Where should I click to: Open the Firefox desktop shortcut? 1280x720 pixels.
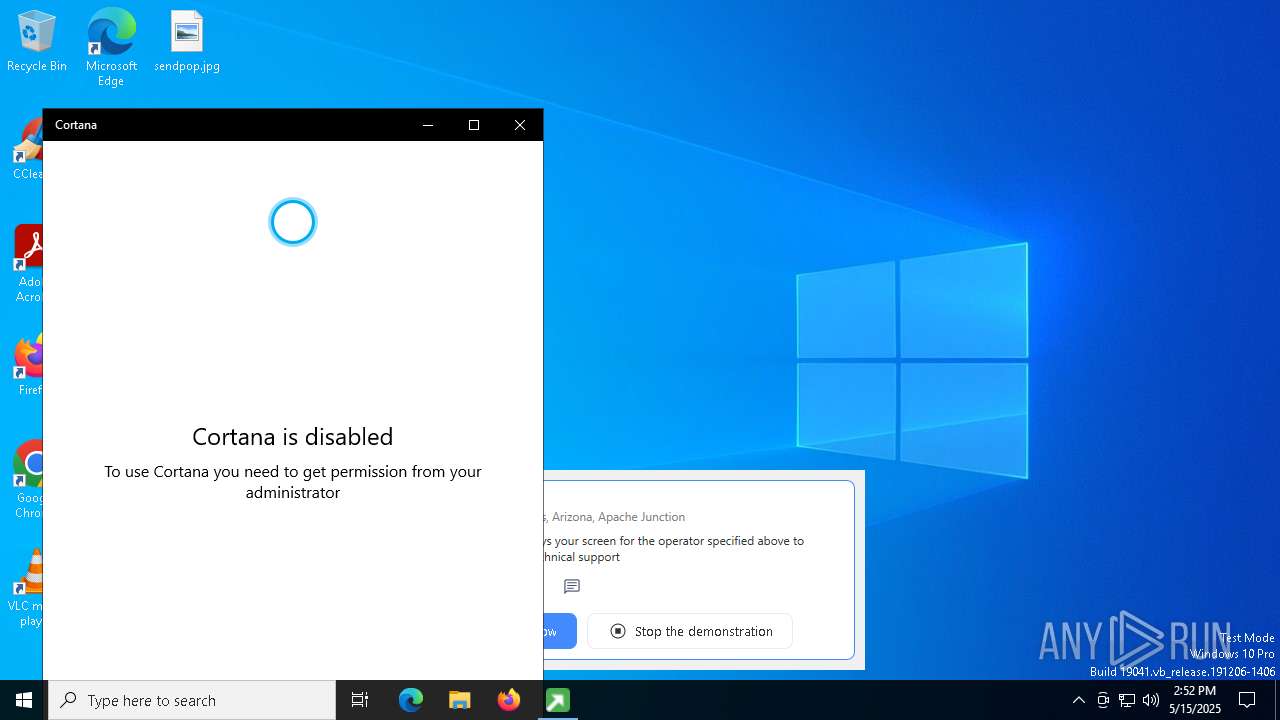(29, 366)
